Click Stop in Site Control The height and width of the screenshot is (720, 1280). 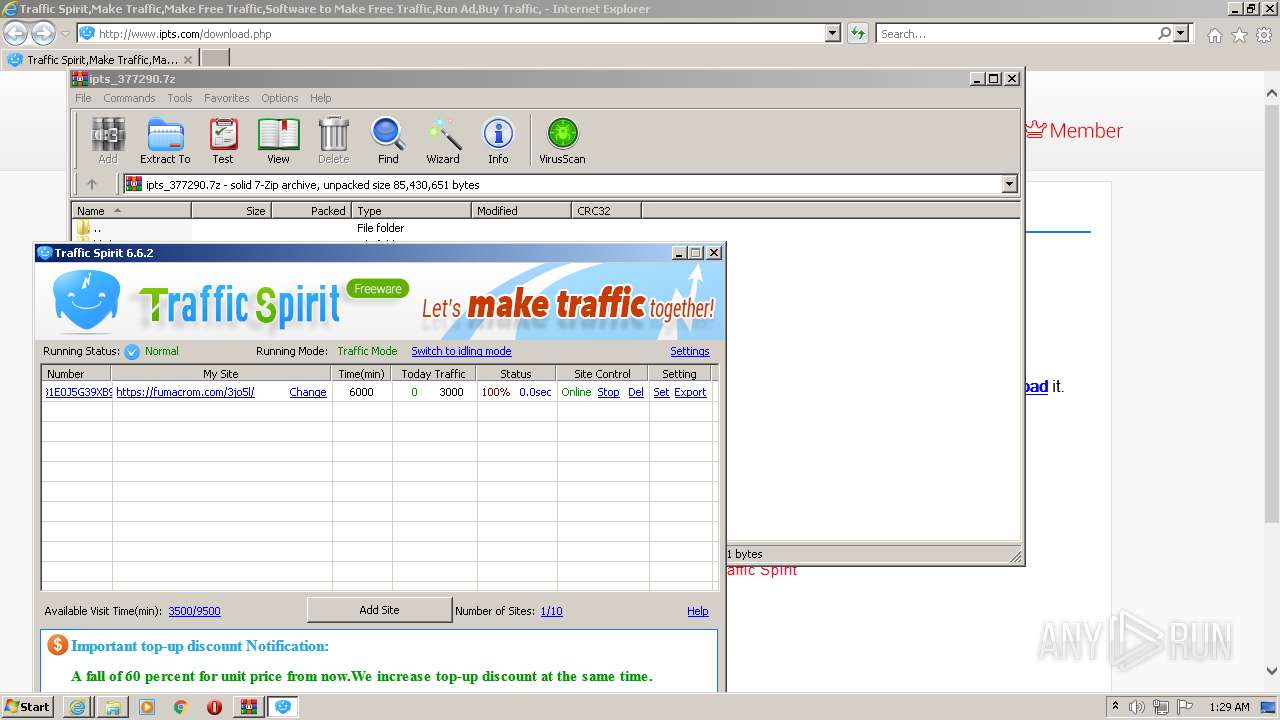[608, 392]
